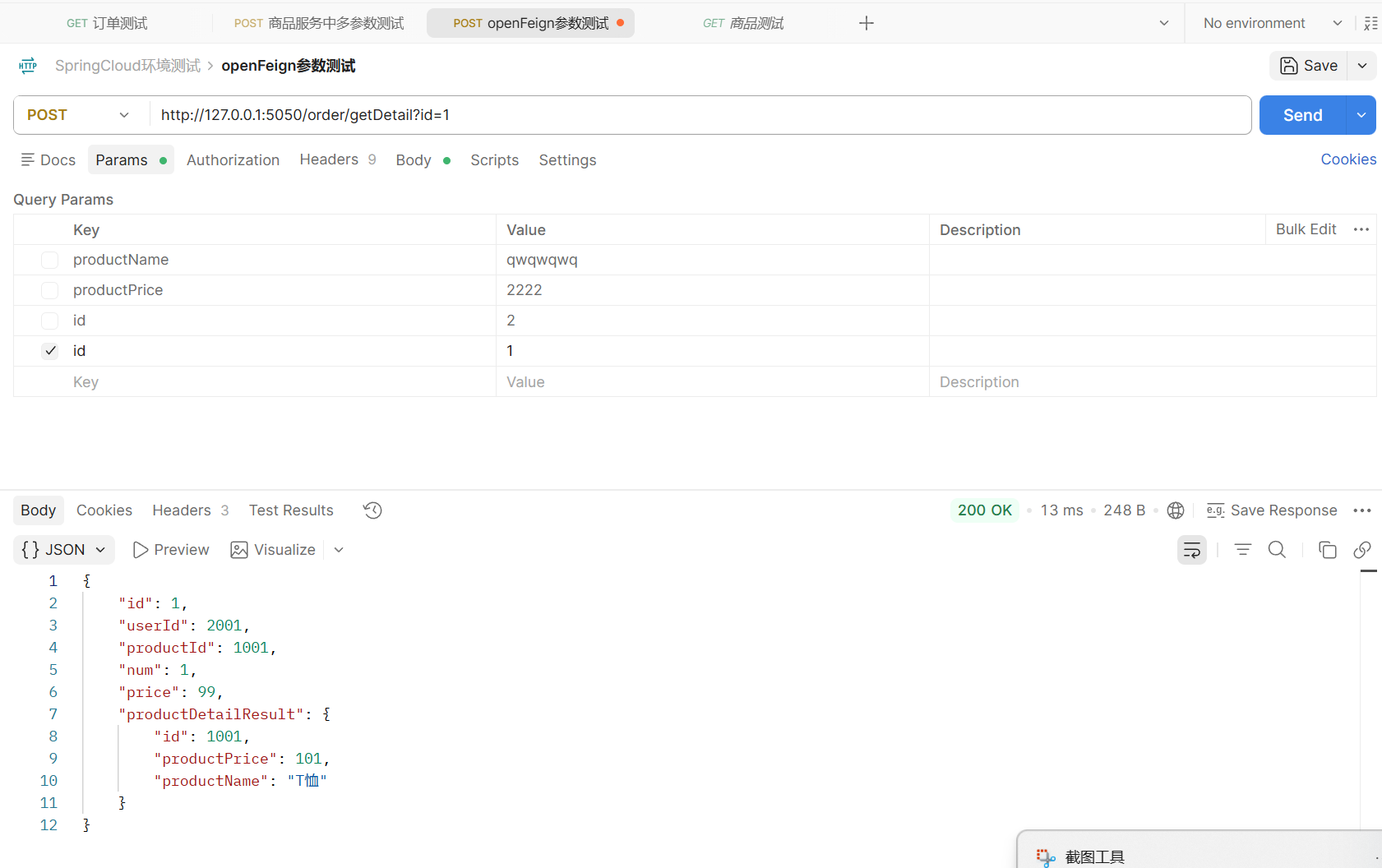Change response format JSON dropdown

(x=64, y=550)
